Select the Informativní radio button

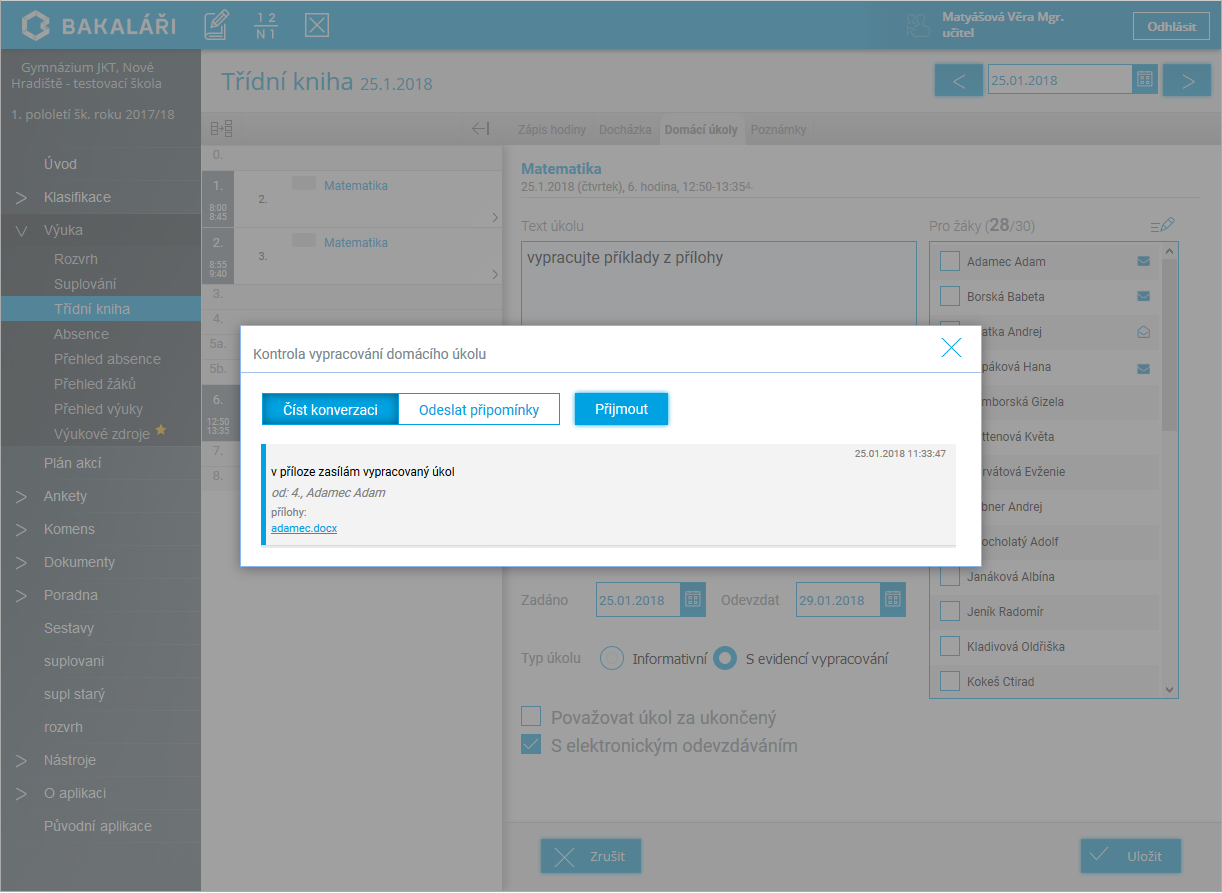612,659
